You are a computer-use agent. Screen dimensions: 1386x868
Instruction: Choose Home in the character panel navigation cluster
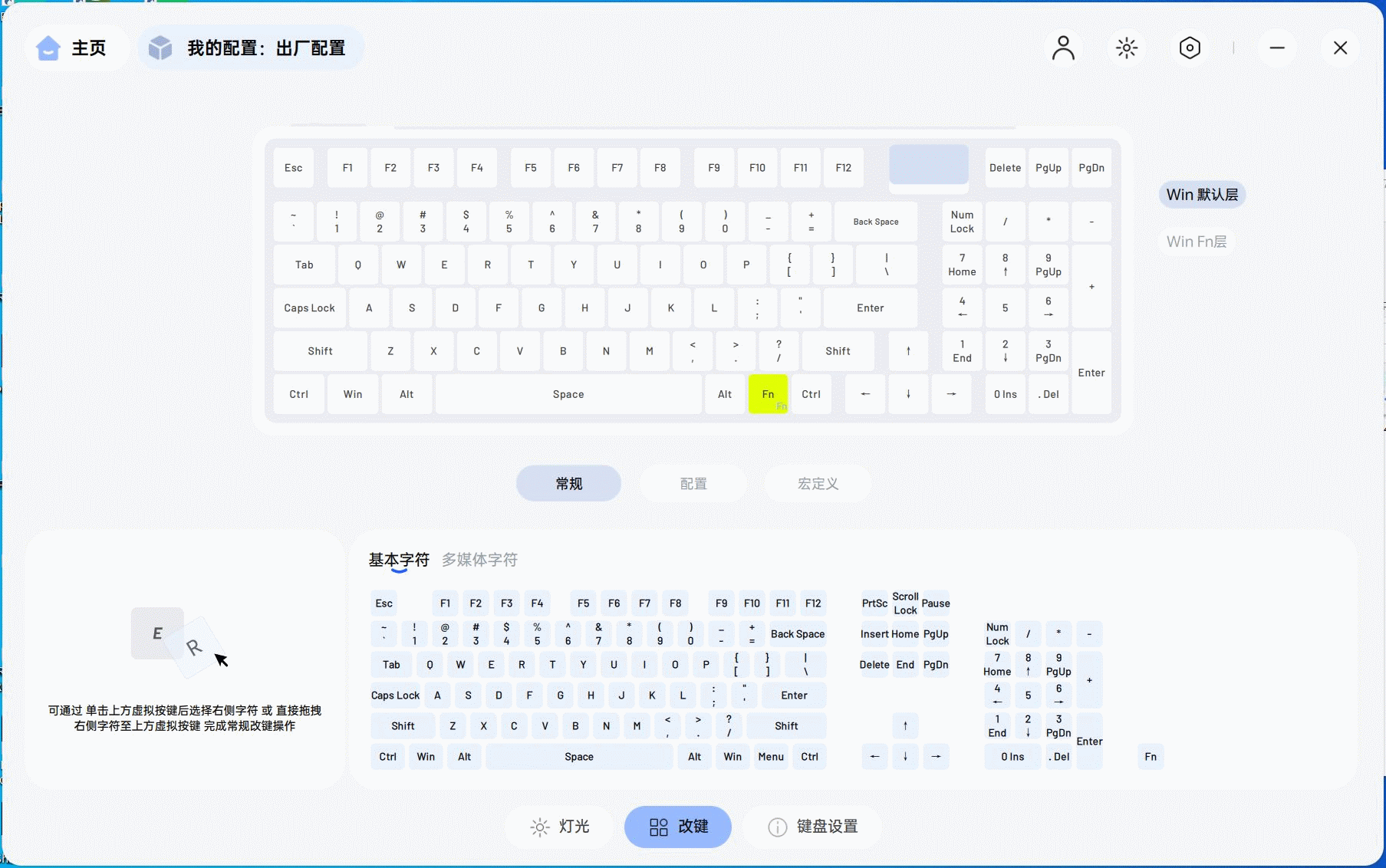tap(905, 634)
